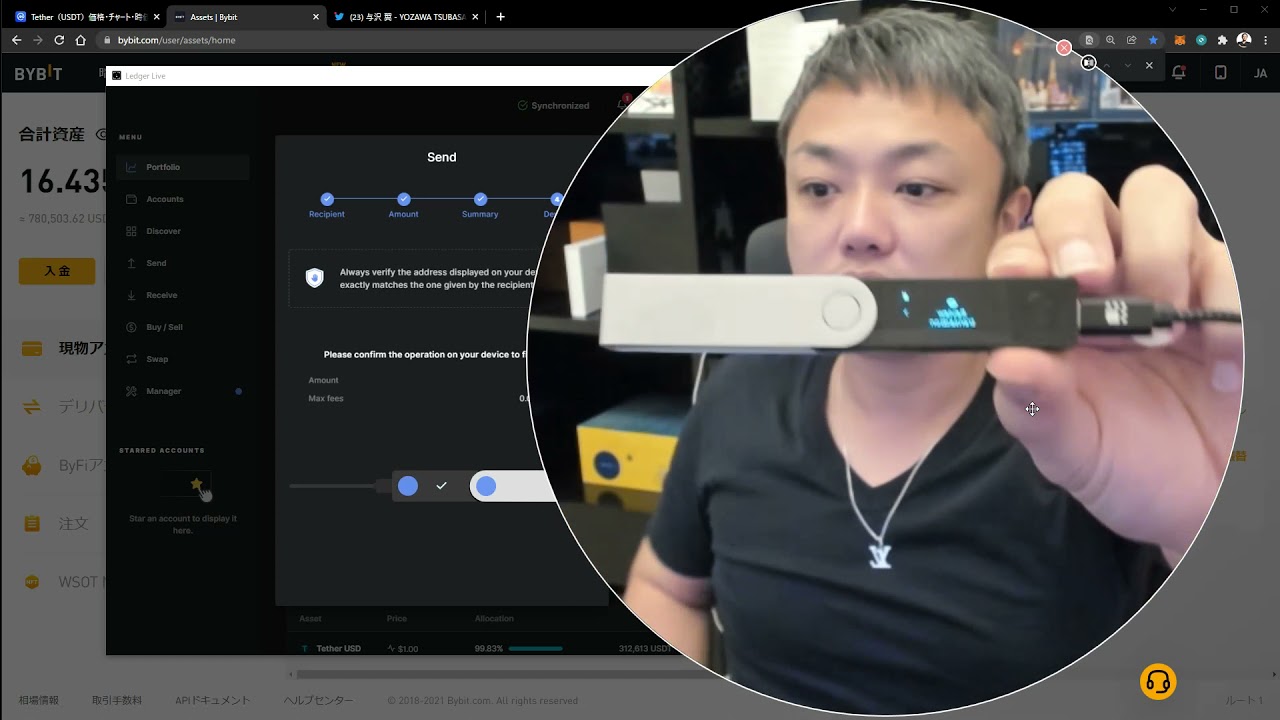Click the yellow 入金 deposit button
Viewport: 1280px width, 720px height.
pyautogui.click(x=57, y=271)
